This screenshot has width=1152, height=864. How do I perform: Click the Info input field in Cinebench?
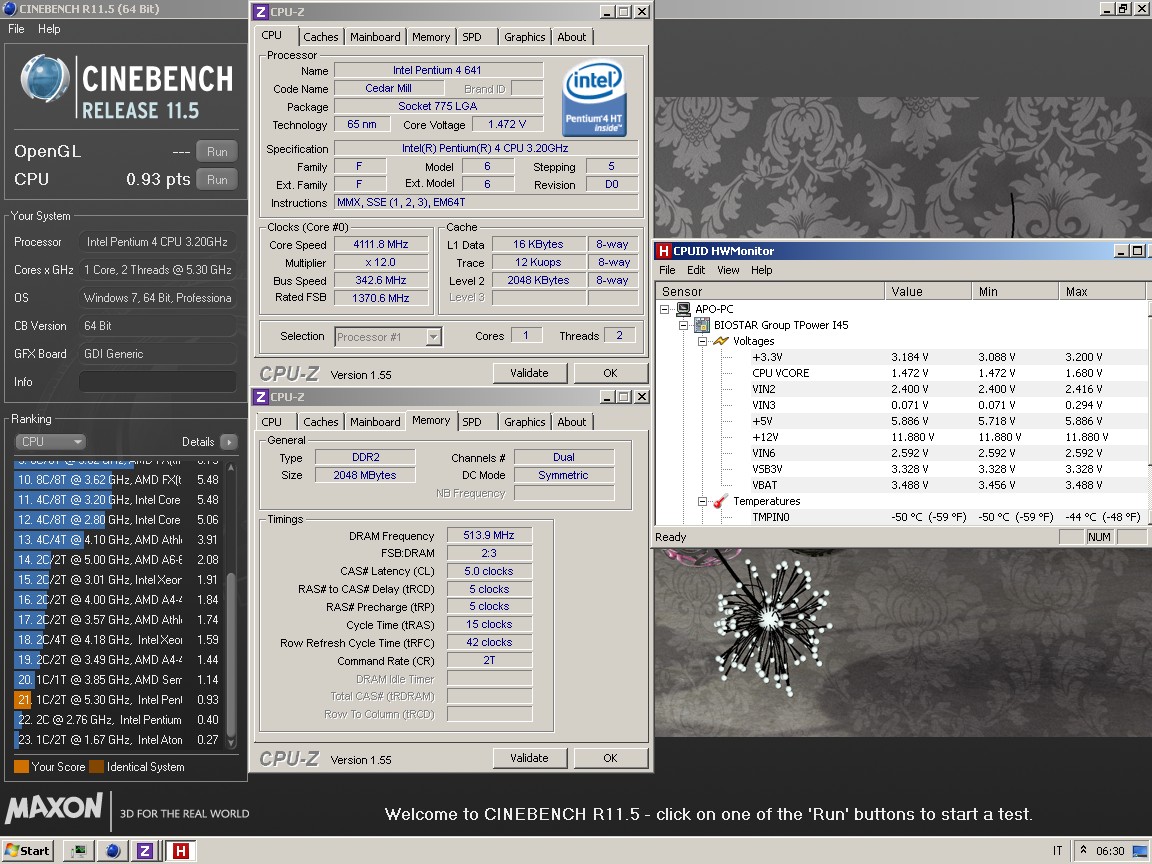tap(157, 381)
